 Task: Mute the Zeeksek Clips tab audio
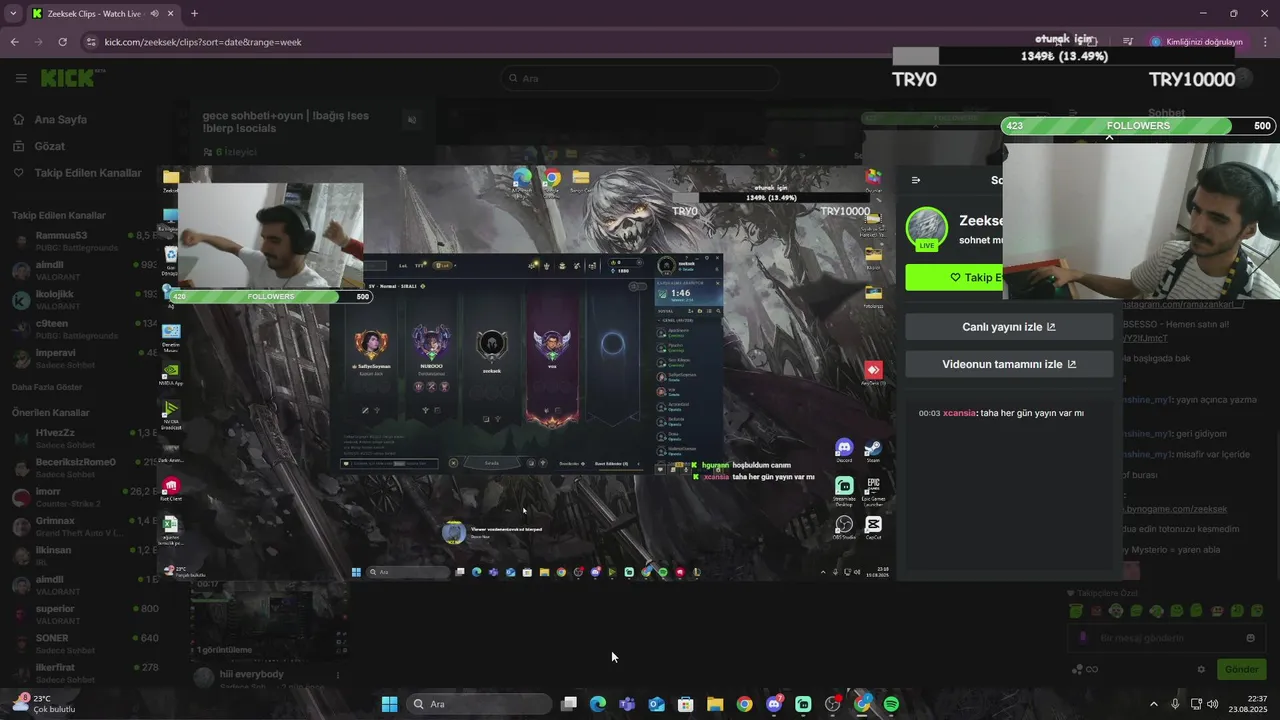[154, 14]
